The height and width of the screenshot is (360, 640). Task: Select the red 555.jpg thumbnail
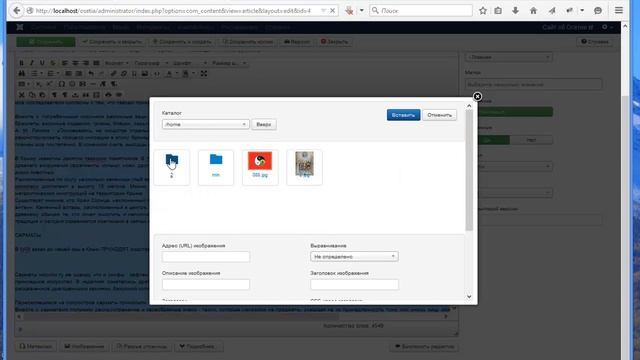260,167
